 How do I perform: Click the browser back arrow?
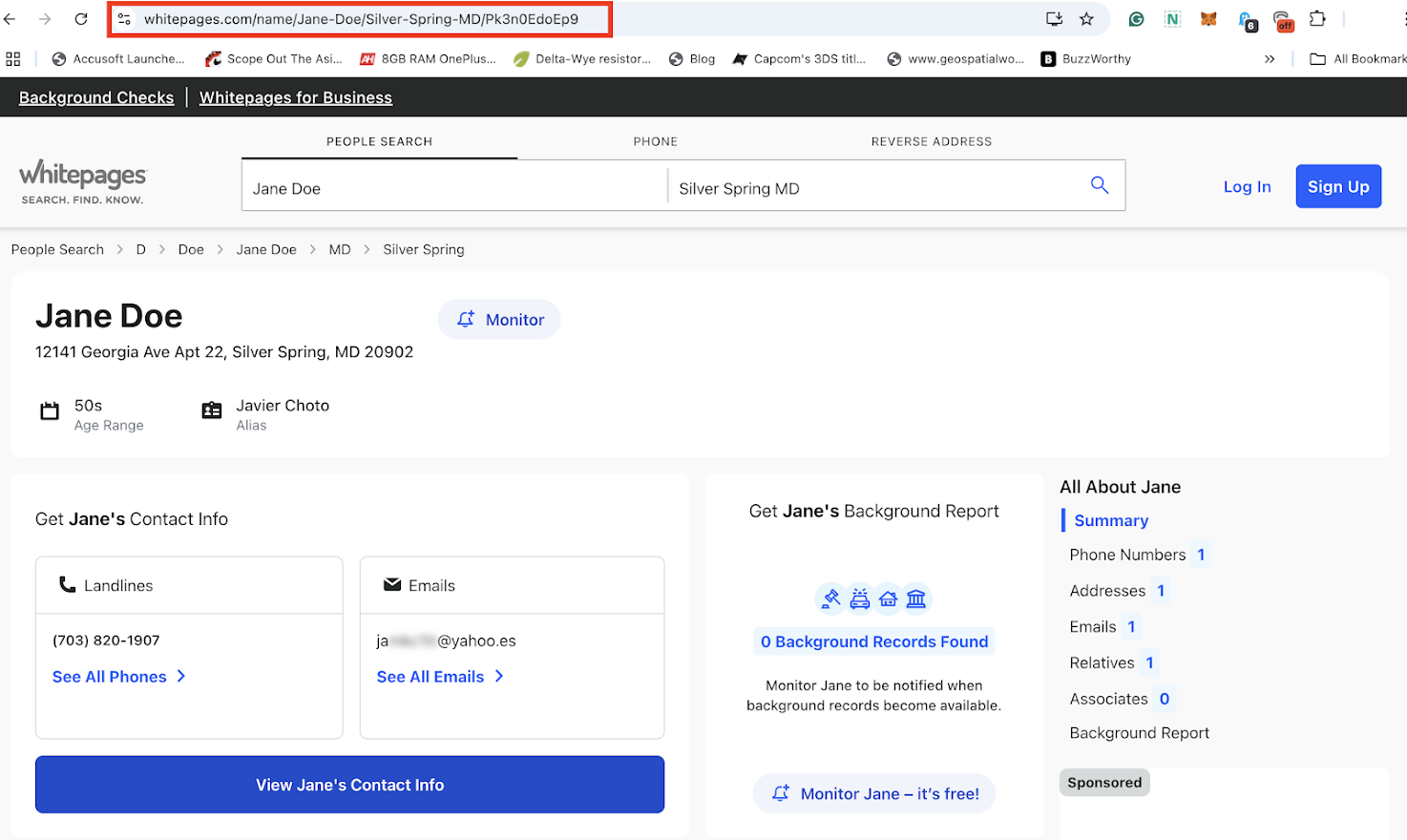[x=10, y=19]
